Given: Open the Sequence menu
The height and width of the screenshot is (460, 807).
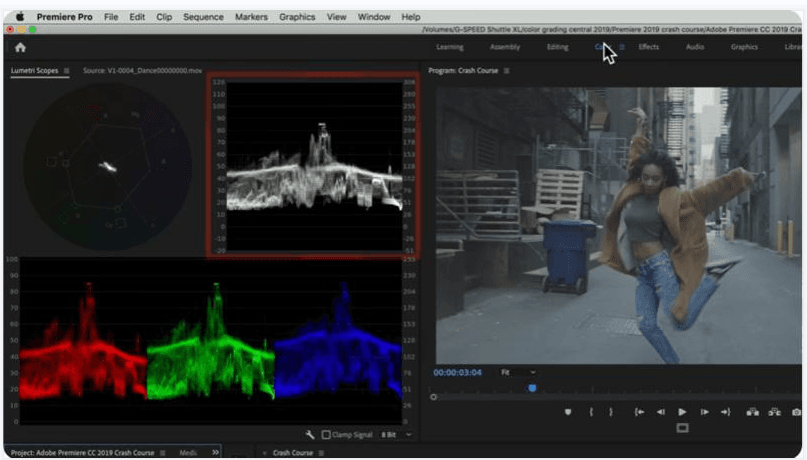Looking at the screenshot, I should 203,17.
